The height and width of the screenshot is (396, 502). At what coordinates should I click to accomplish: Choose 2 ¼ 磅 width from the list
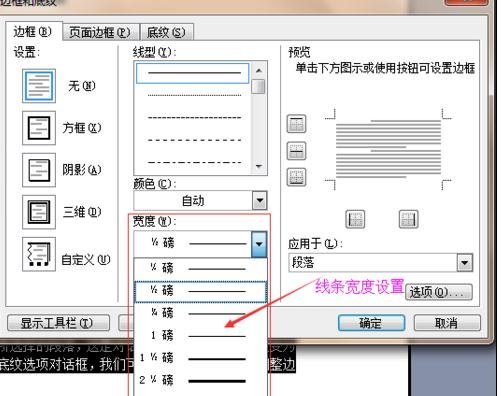tap(200, 380)
